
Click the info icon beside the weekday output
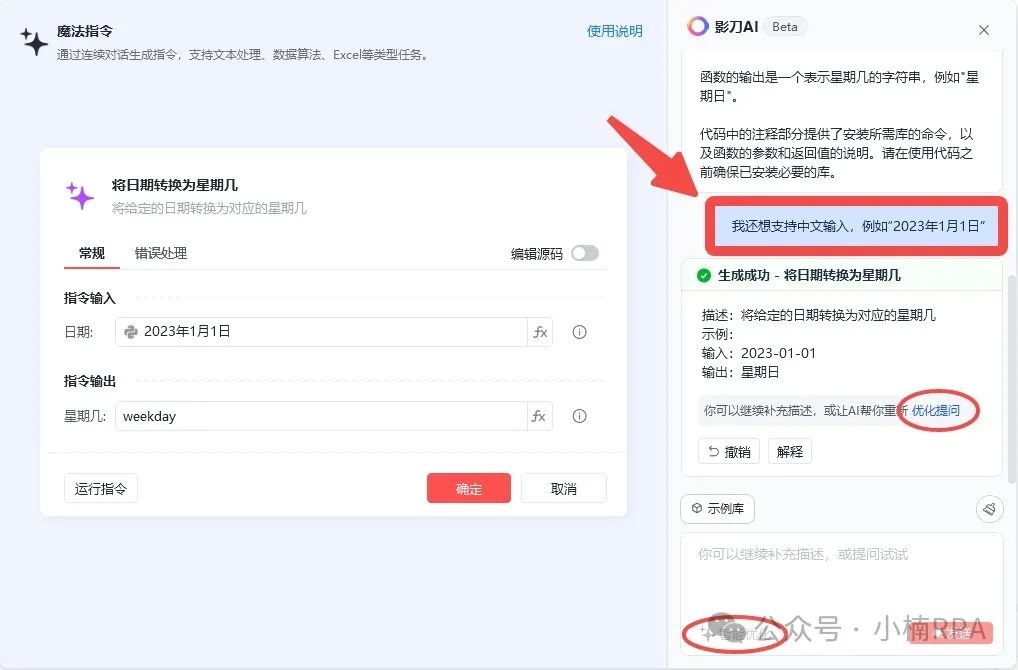[x=579, y=416]
